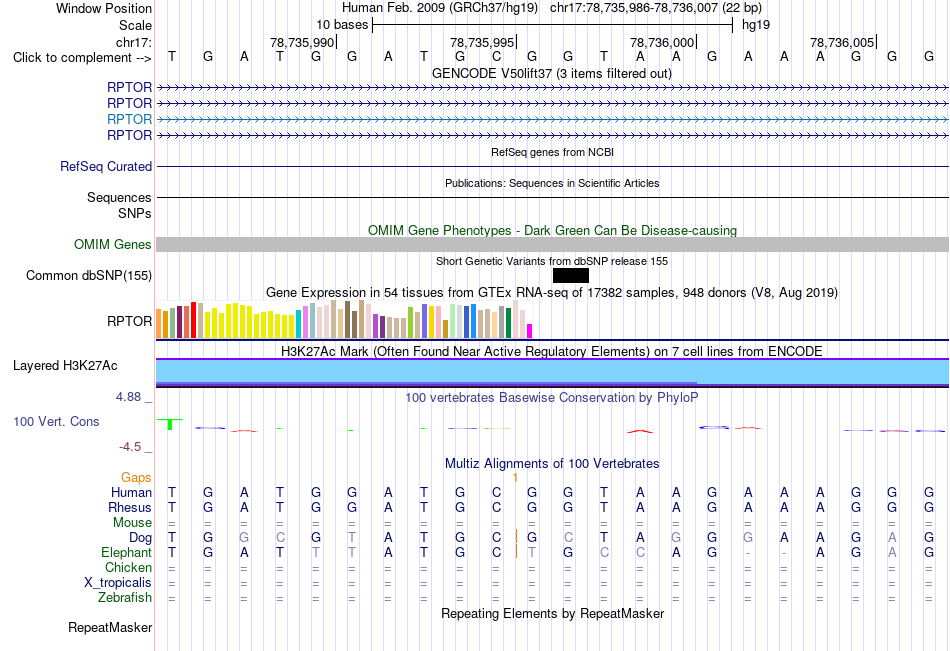Click the Zebrafish species label

[125, 598]
